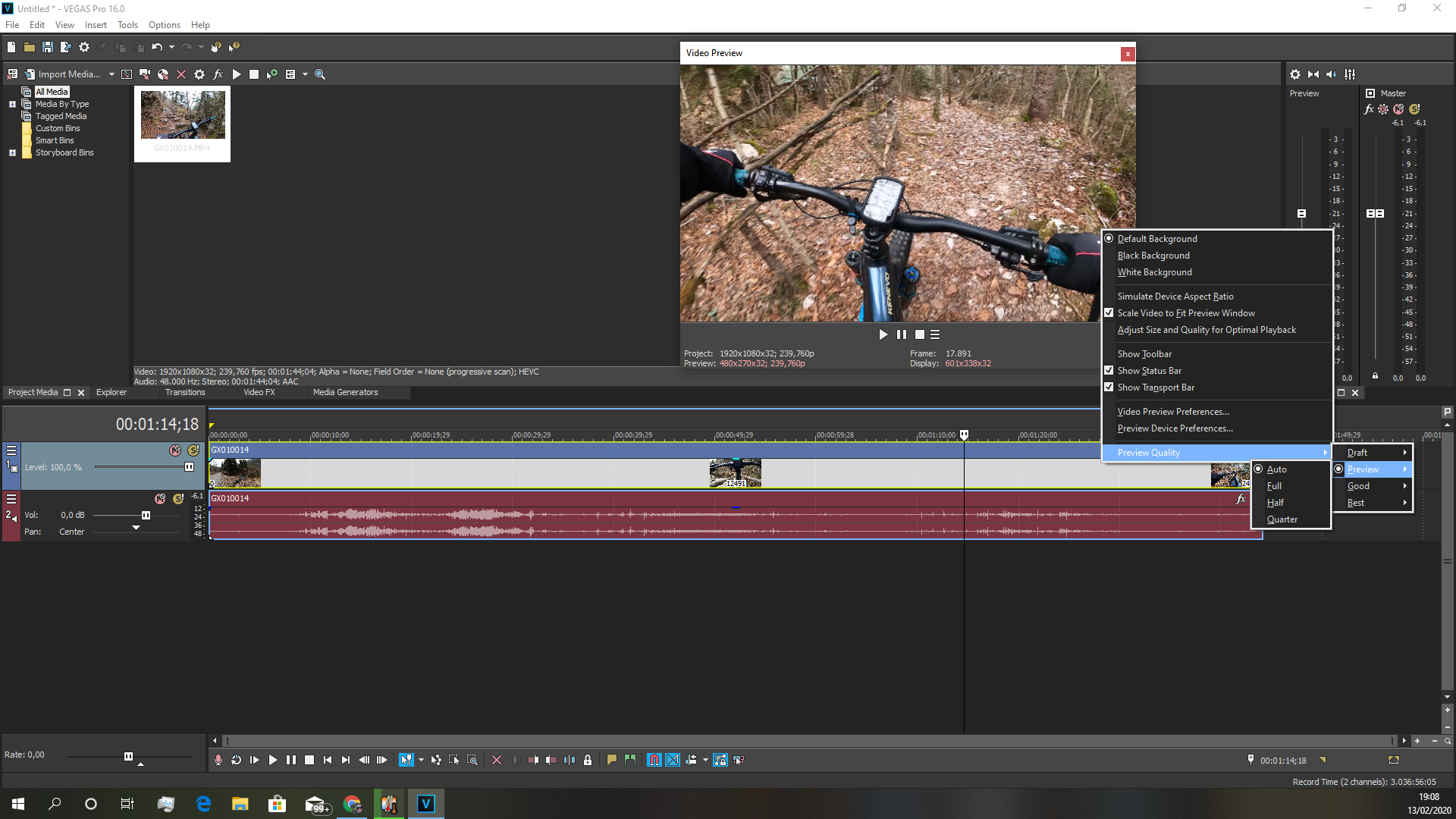Open Media FX with the fx icon
Screen dimensions: 1456x819
(x=218, y=74)
